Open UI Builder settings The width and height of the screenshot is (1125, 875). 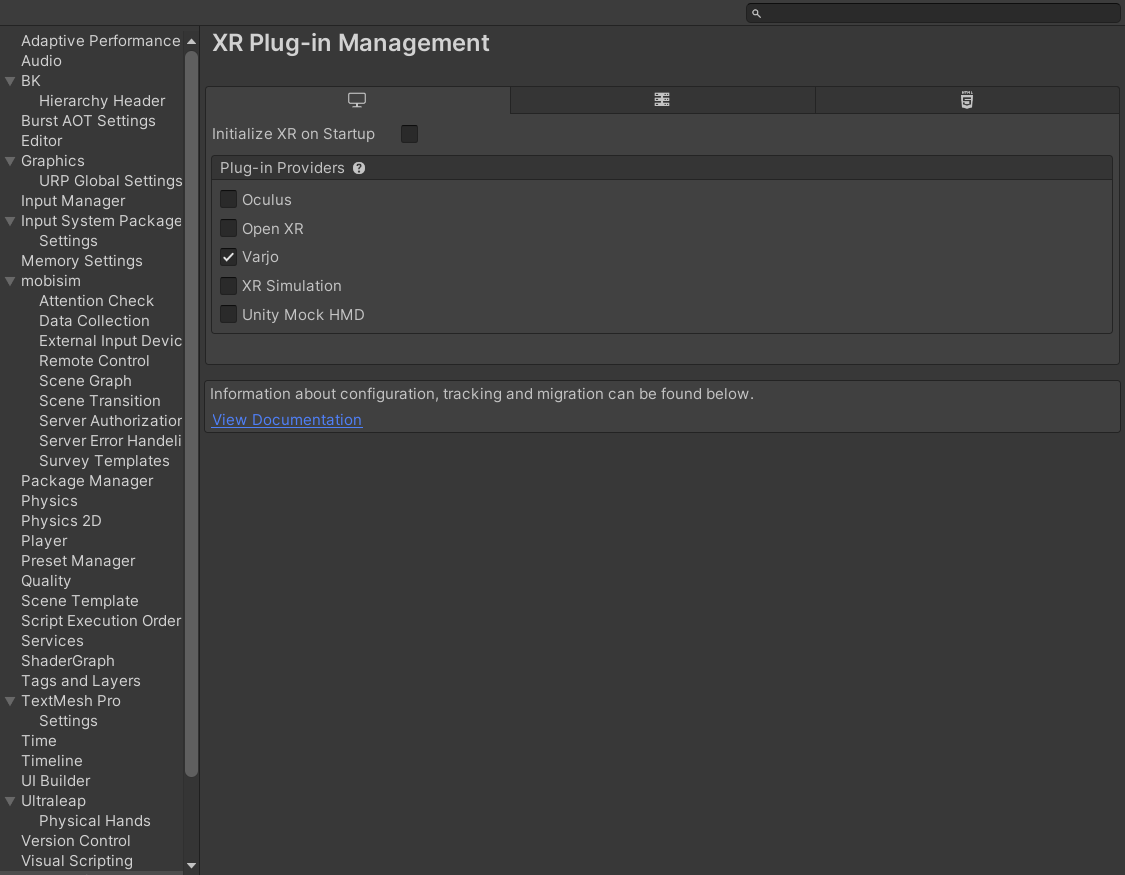56,781
